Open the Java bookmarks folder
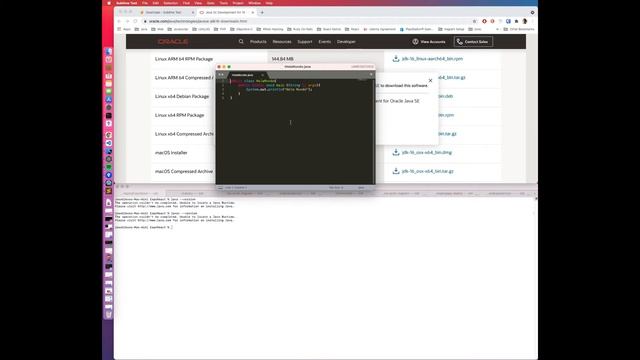Screen dimensions: 640x360 pyautogui.click(x=141, y=29)
